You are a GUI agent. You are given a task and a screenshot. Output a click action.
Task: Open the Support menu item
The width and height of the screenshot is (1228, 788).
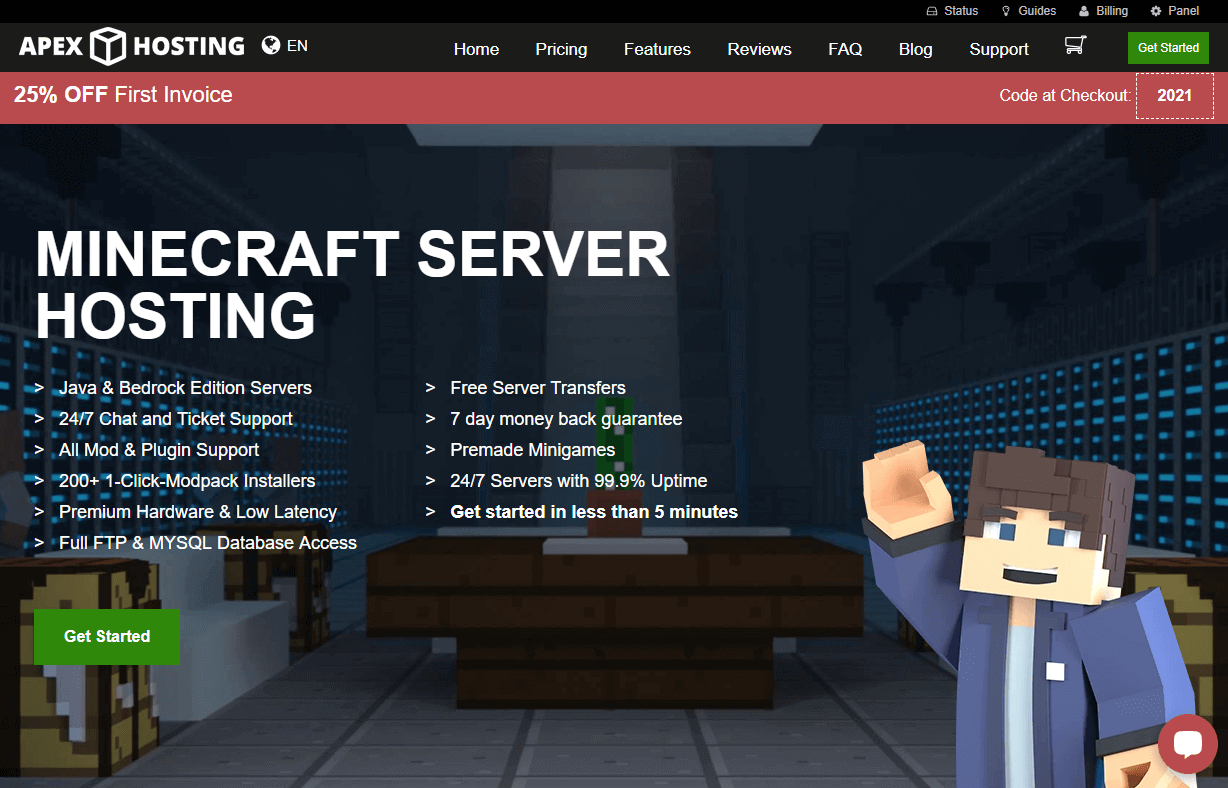pos(999,49)
